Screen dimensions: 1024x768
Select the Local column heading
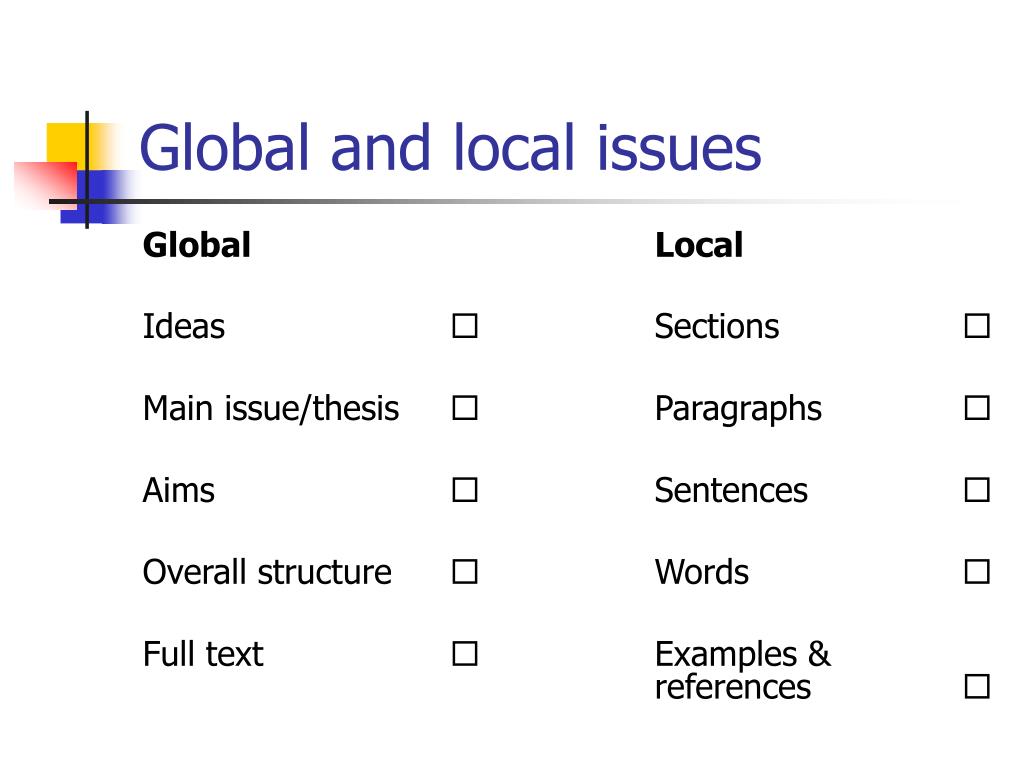click(x=699, y=246)
